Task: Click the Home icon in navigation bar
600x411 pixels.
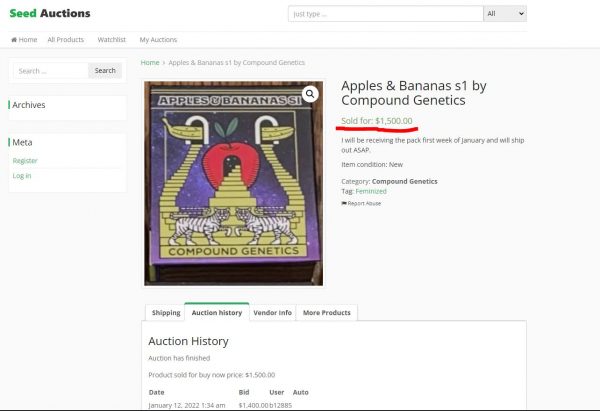Action: tap(14, 39)
